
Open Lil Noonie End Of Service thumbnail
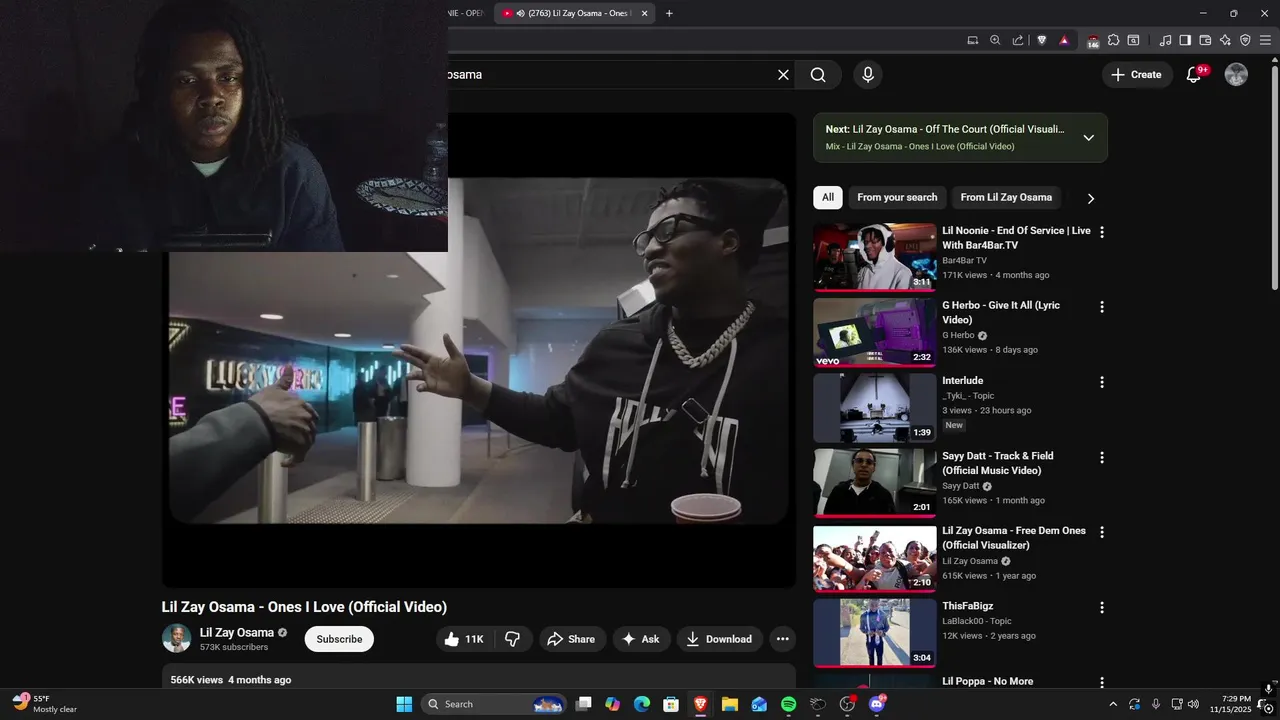tap(875, 257)
